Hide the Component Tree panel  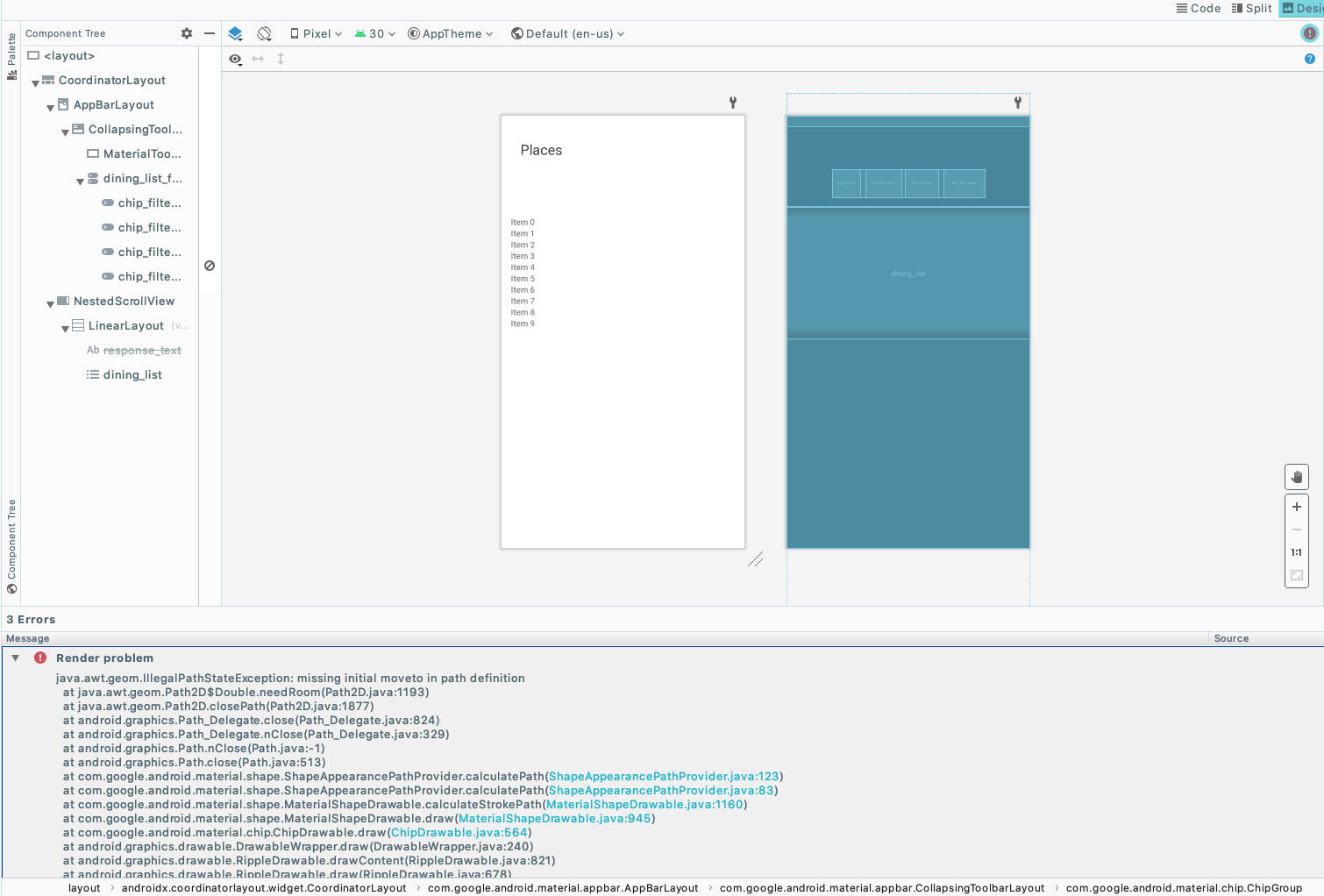[x=209, y=32]
